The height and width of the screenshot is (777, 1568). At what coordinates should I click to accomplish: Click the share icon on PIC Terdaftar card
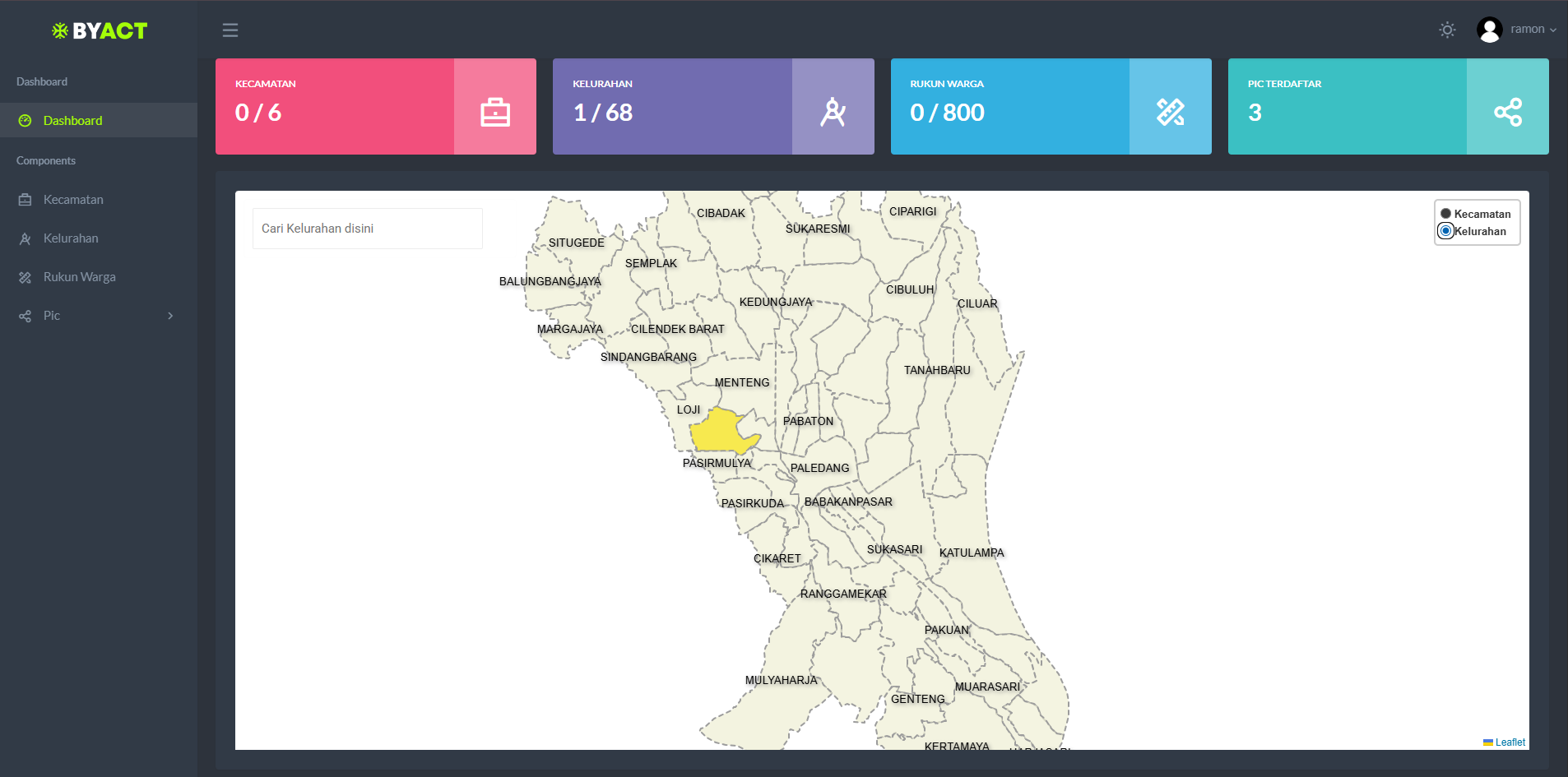(x=1507, y=112)
